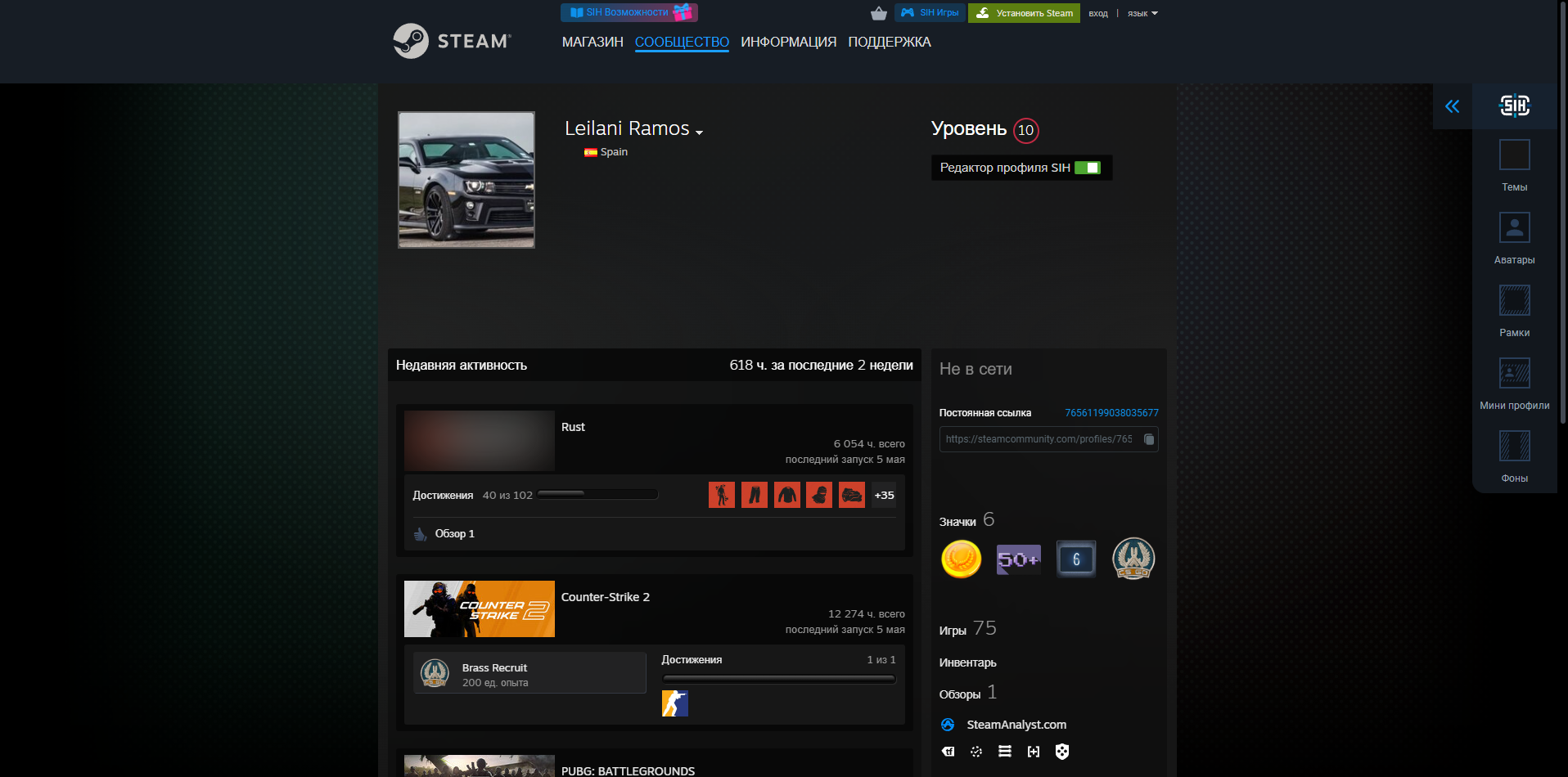This screenshot has height=777, width=1568.
Task: Click the Brass Recruit badge icon
Action: pos(435,673)
